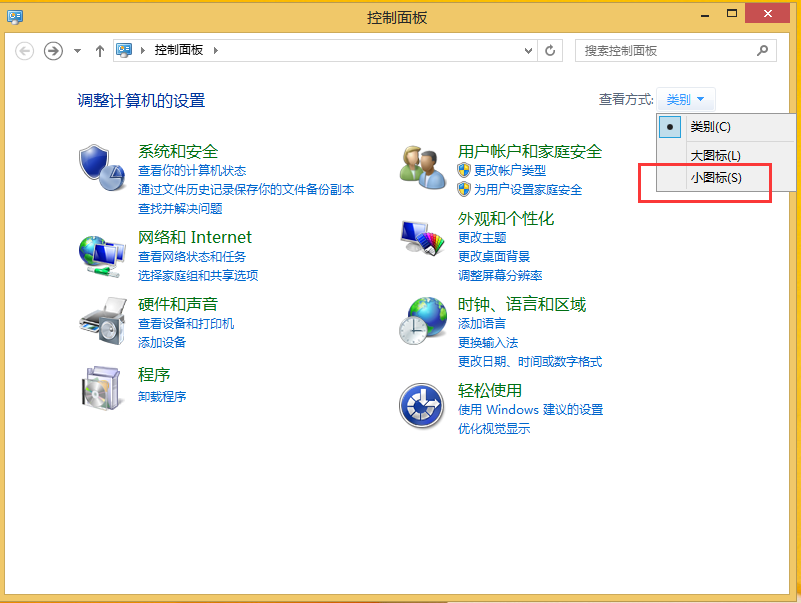Open 查看你的计算机状态 link
Viewport: 801px width, 603px height.
pos(192,171)
